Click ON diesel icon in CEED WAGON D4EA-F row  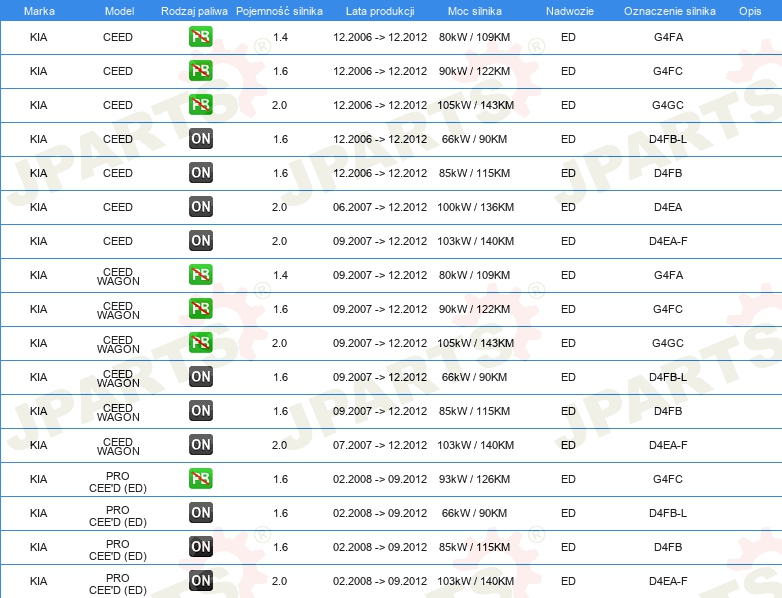coord(200,444)
